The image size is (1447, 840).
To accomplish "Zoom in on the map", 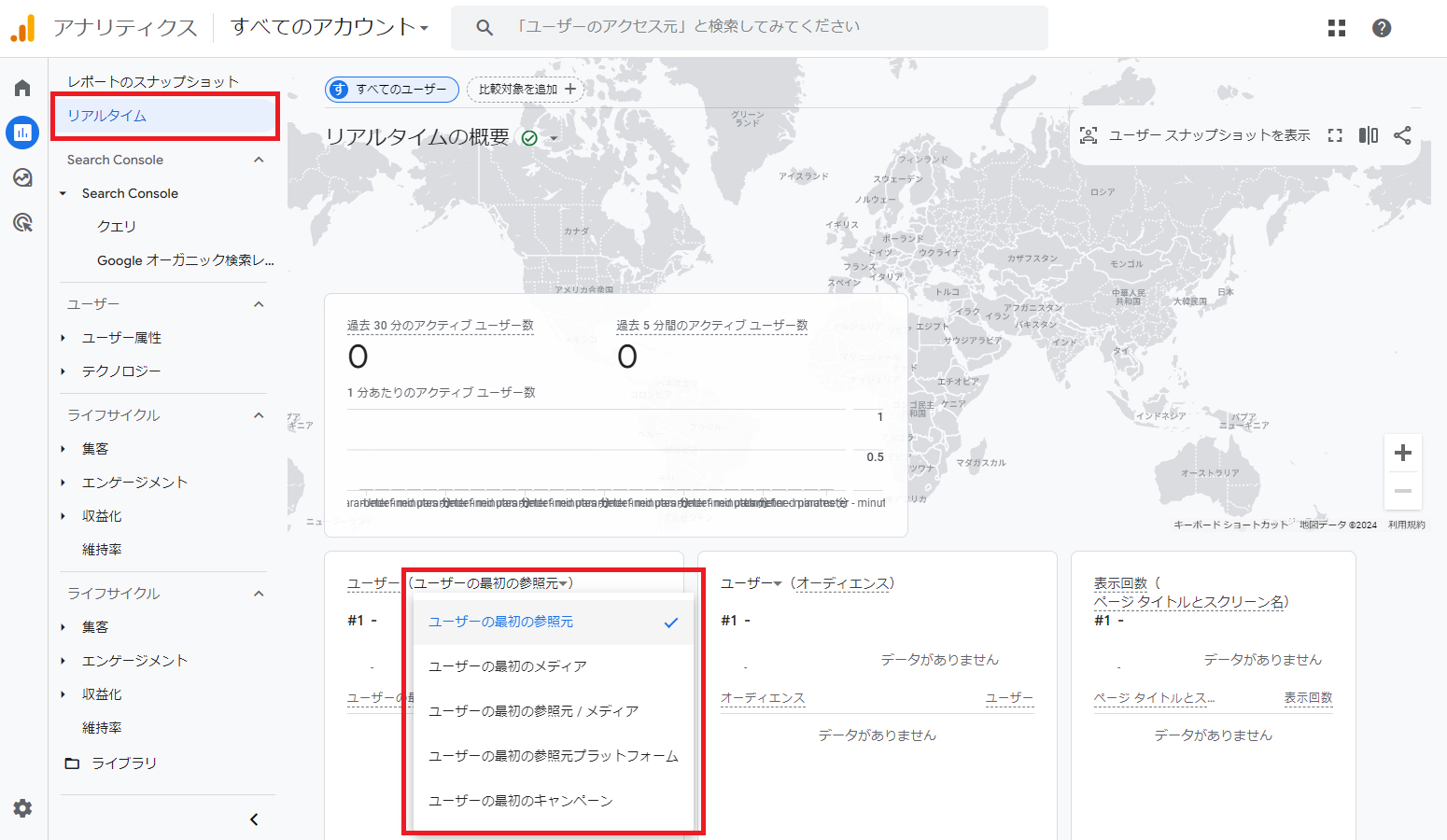I will [1402, 454].
